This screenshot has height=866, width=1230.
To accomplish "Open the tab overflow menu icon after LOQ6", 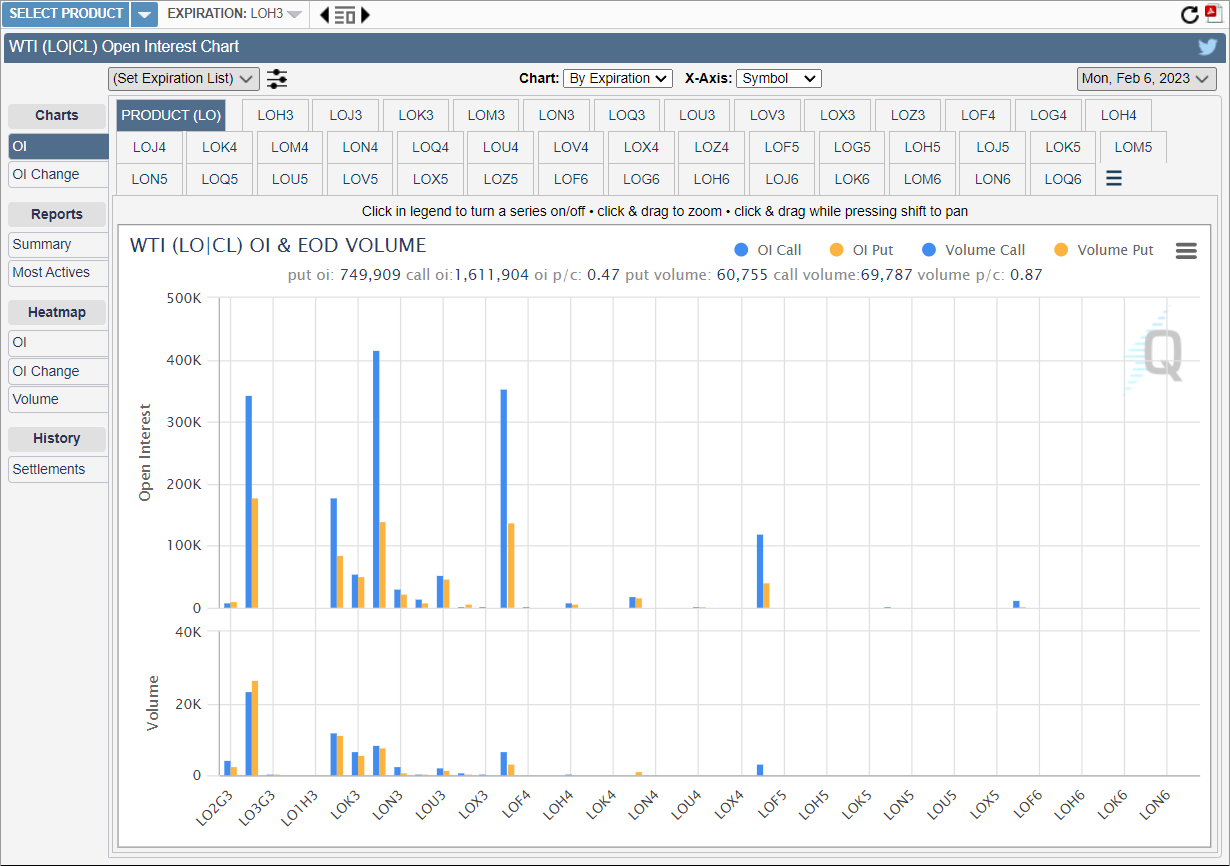I will pyautogui.click(x=1113, y=179).
